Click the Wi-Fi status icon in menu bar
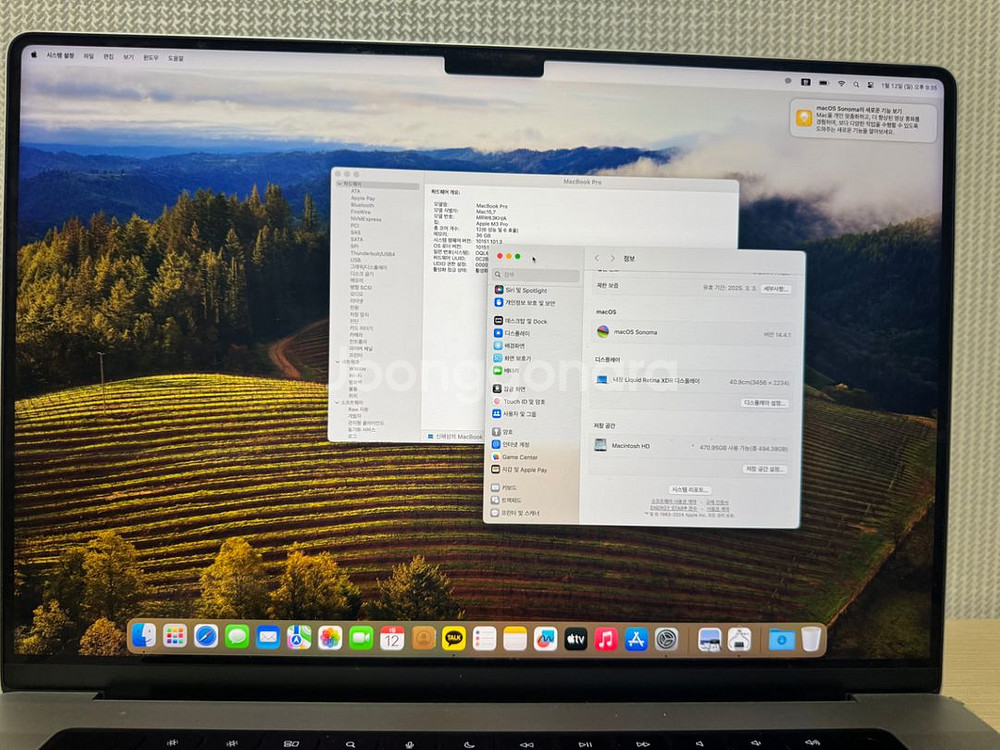 pos(841,84)
